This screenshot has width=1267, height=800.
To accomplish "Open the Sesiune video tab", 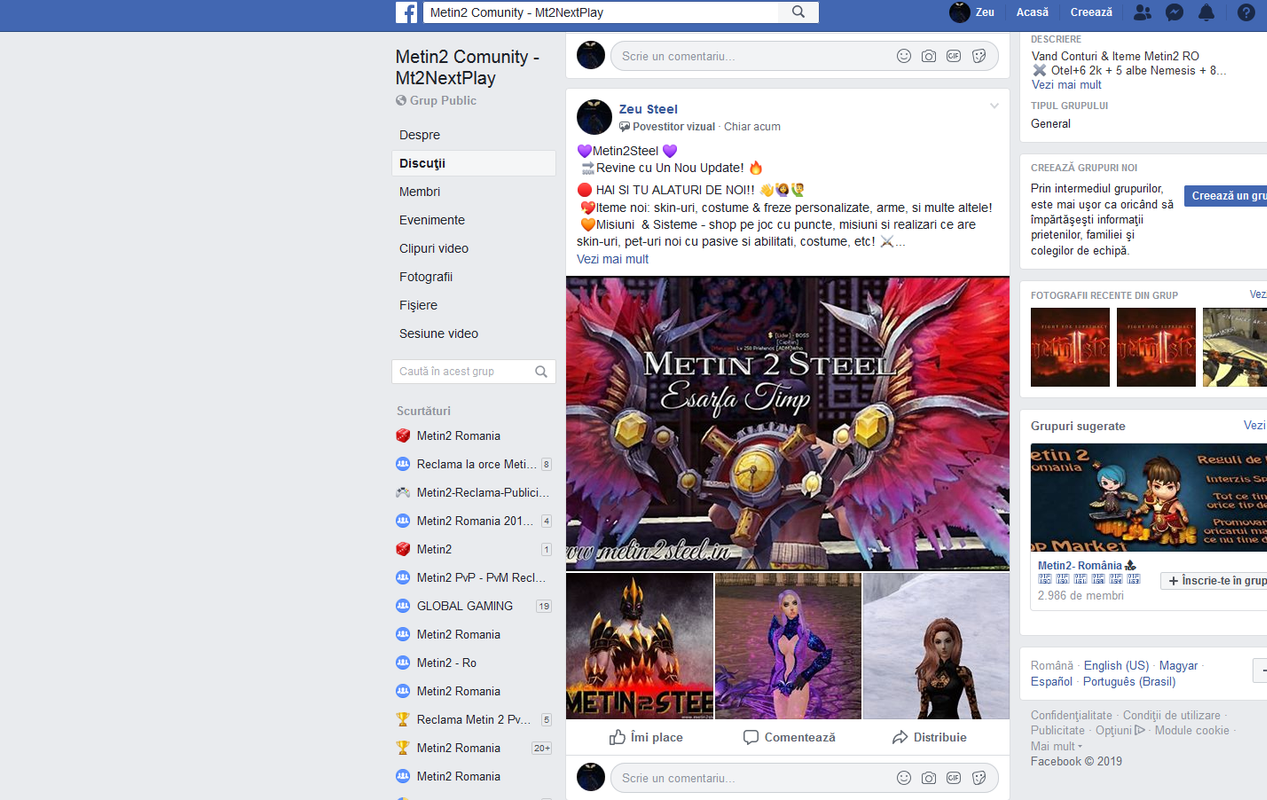I will [x=473, y=334].
